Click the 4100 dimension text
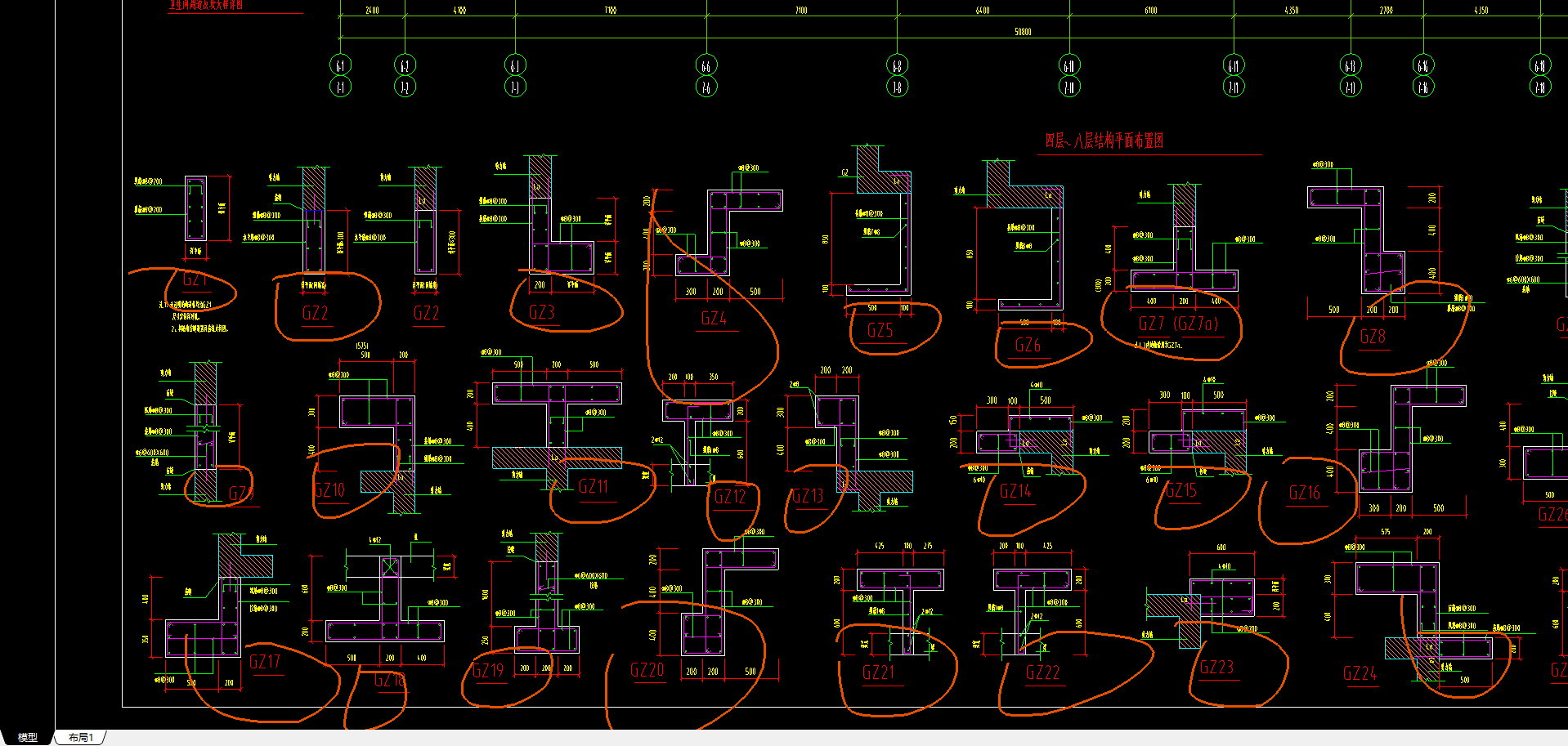The height and width of the screenshot is (746, 1568). click(x=459, y=11)
